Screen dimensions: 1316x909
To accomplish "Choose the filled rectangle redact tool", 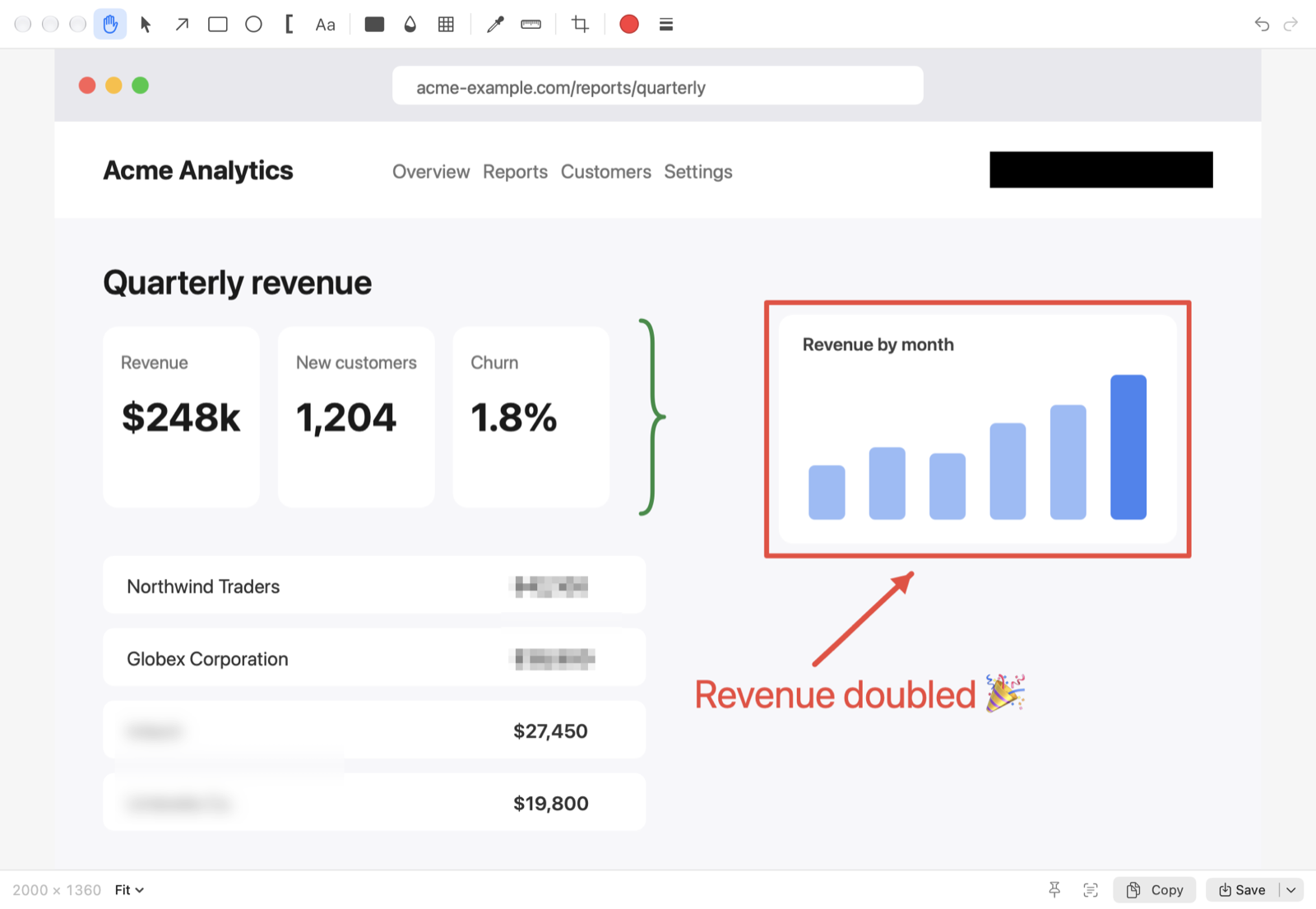I will tap(374, 25).
